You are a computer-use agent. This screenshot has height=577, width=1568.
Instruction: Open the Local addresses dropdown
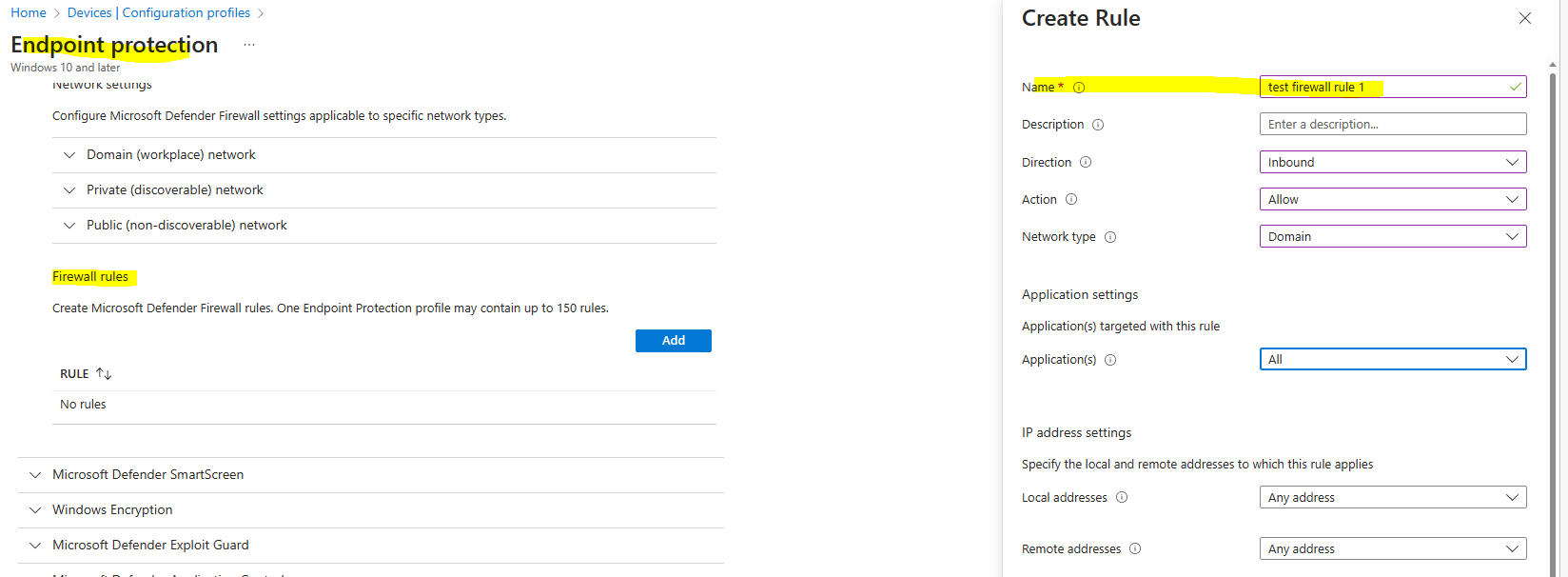(1393, 497)
